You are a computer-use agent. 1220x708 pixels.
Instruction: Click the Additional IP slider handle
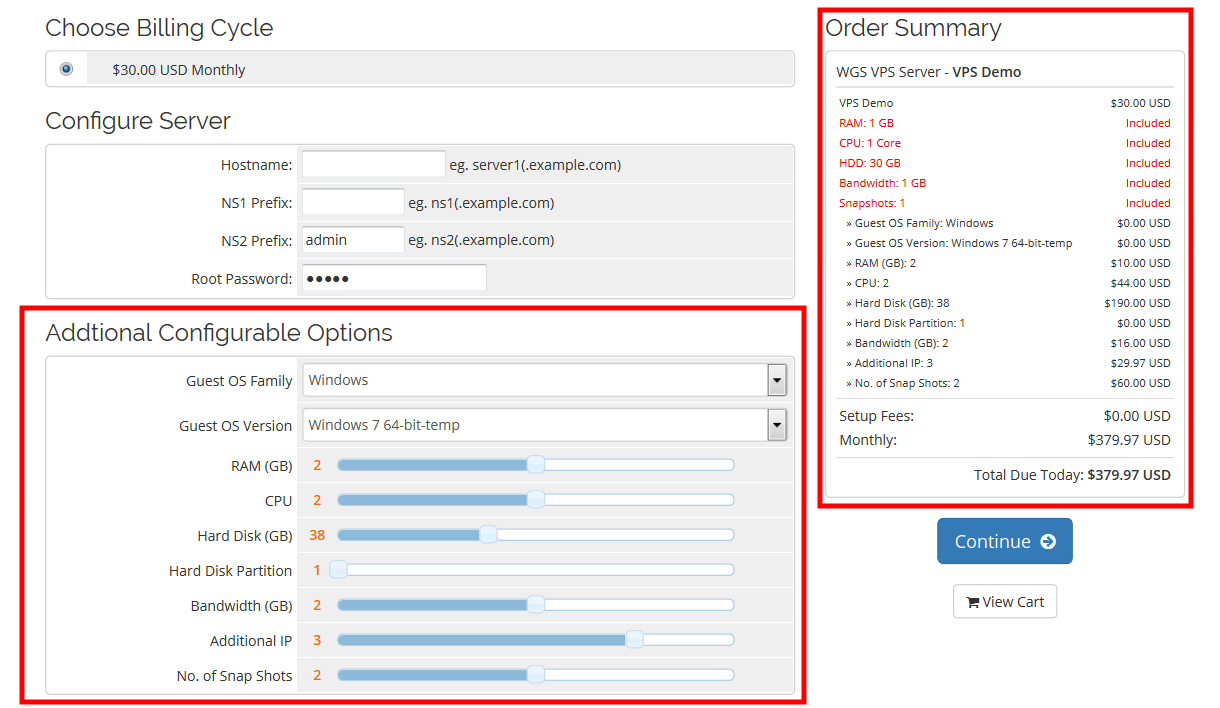pos(634,640)
